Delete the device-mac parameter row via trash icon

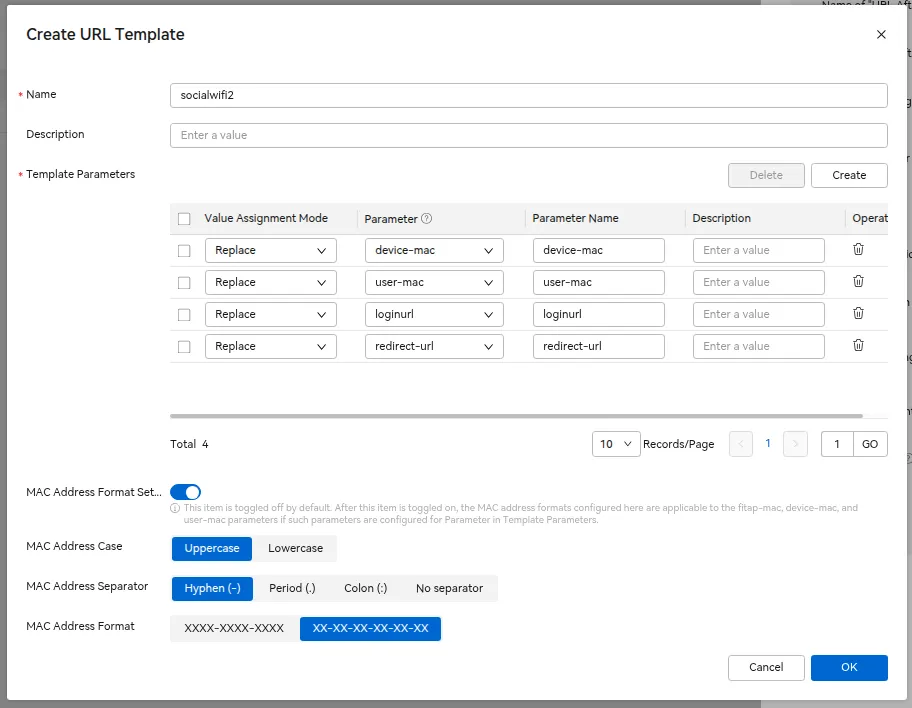pyautogui.click(x=858, y=250)
